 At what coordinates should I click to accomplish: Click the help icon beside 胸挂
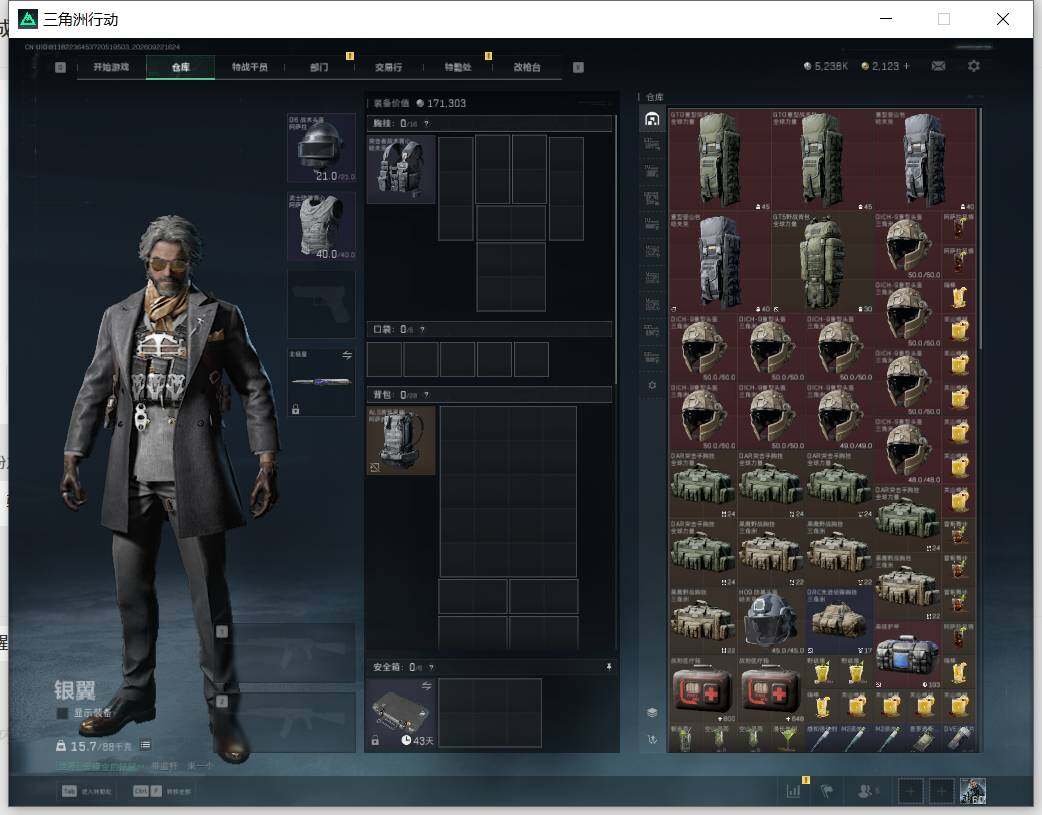(x=427, y=124)
